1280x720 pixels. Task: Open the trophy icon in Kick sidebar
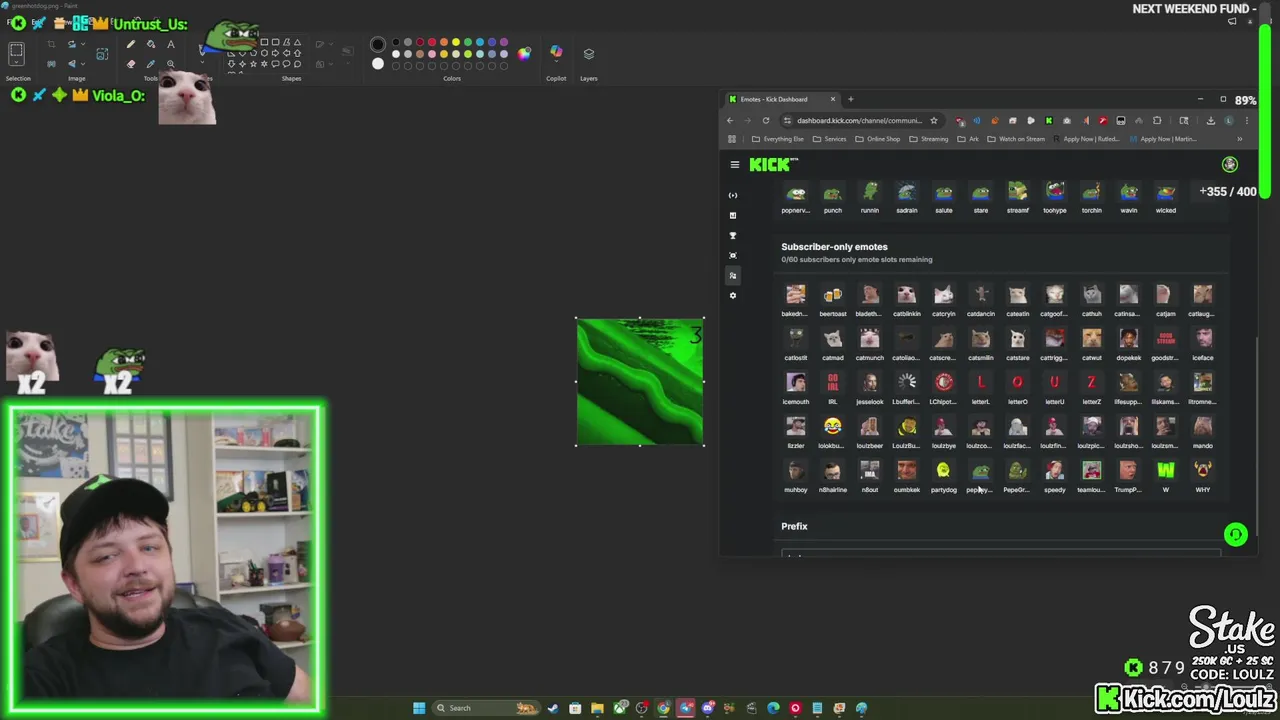[733, 235]
